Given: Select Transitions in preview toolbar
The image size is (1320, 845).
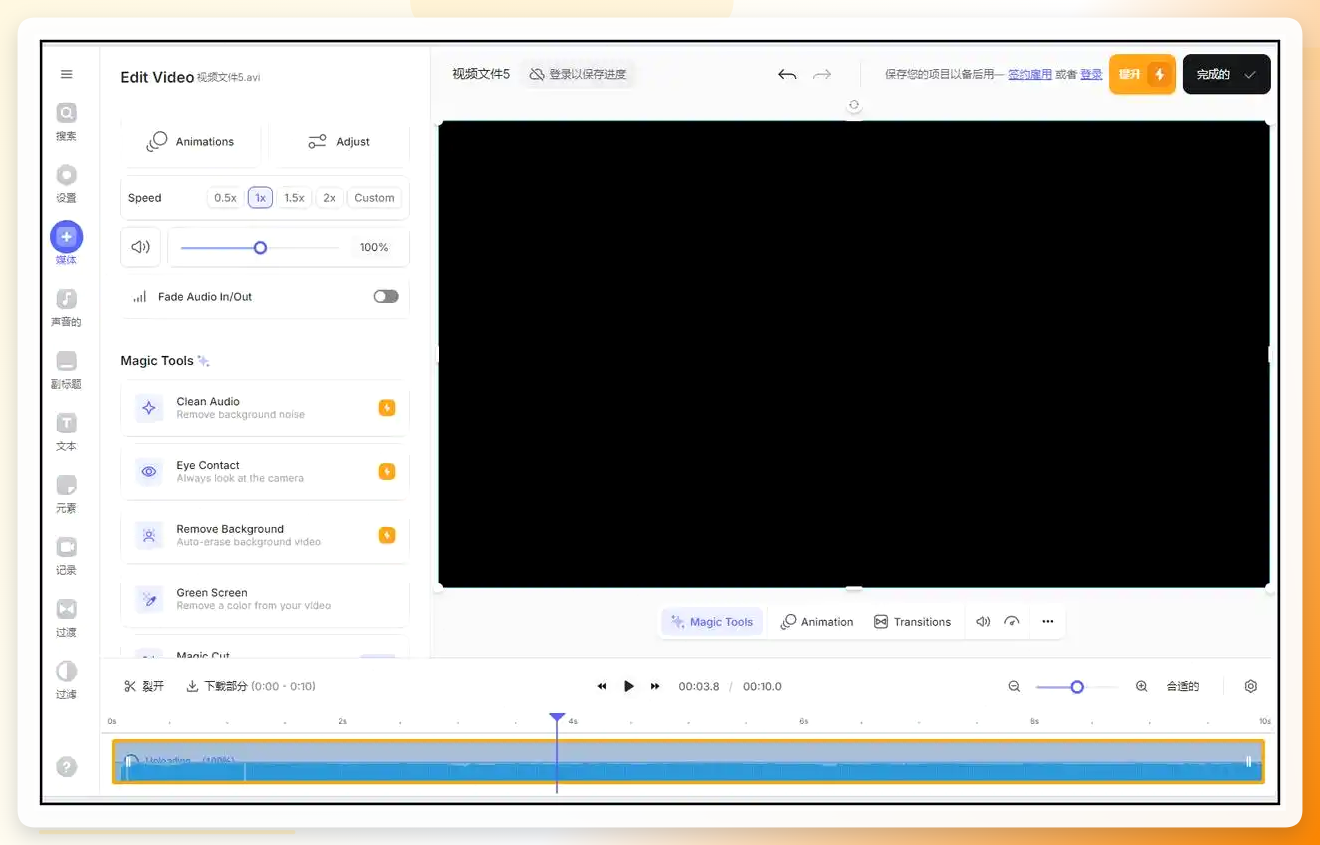Looking at the screenshot, I should pyautogui.click(x=912, y=622).
